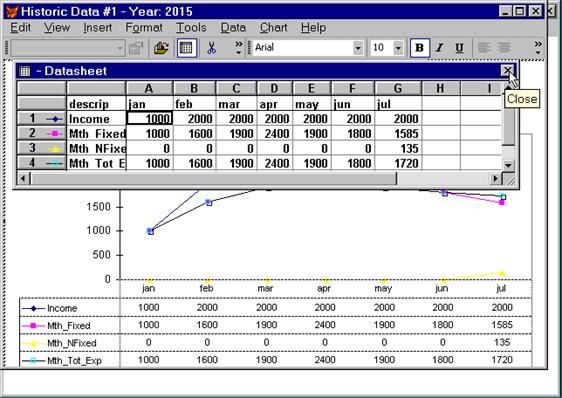The image size is (562, 398).
Task: Click the 'Income' label cell in datasheet
Action: click(x=96, y=118)
